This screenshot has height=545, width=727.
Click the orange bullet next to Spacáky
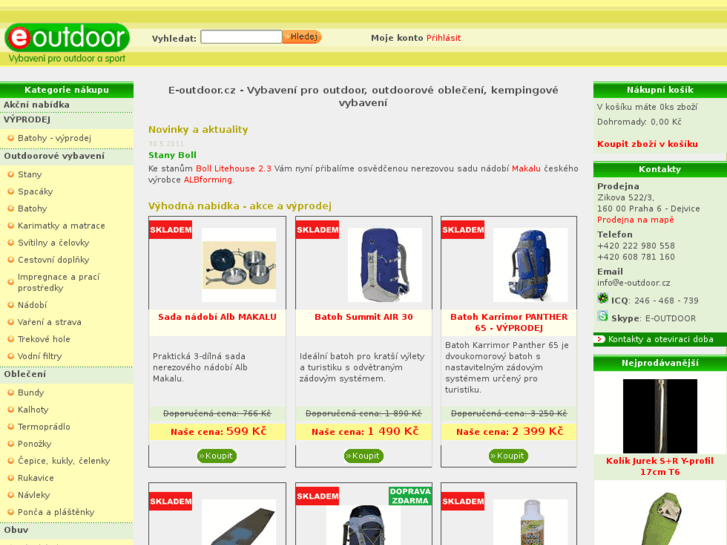click(11, 192)
